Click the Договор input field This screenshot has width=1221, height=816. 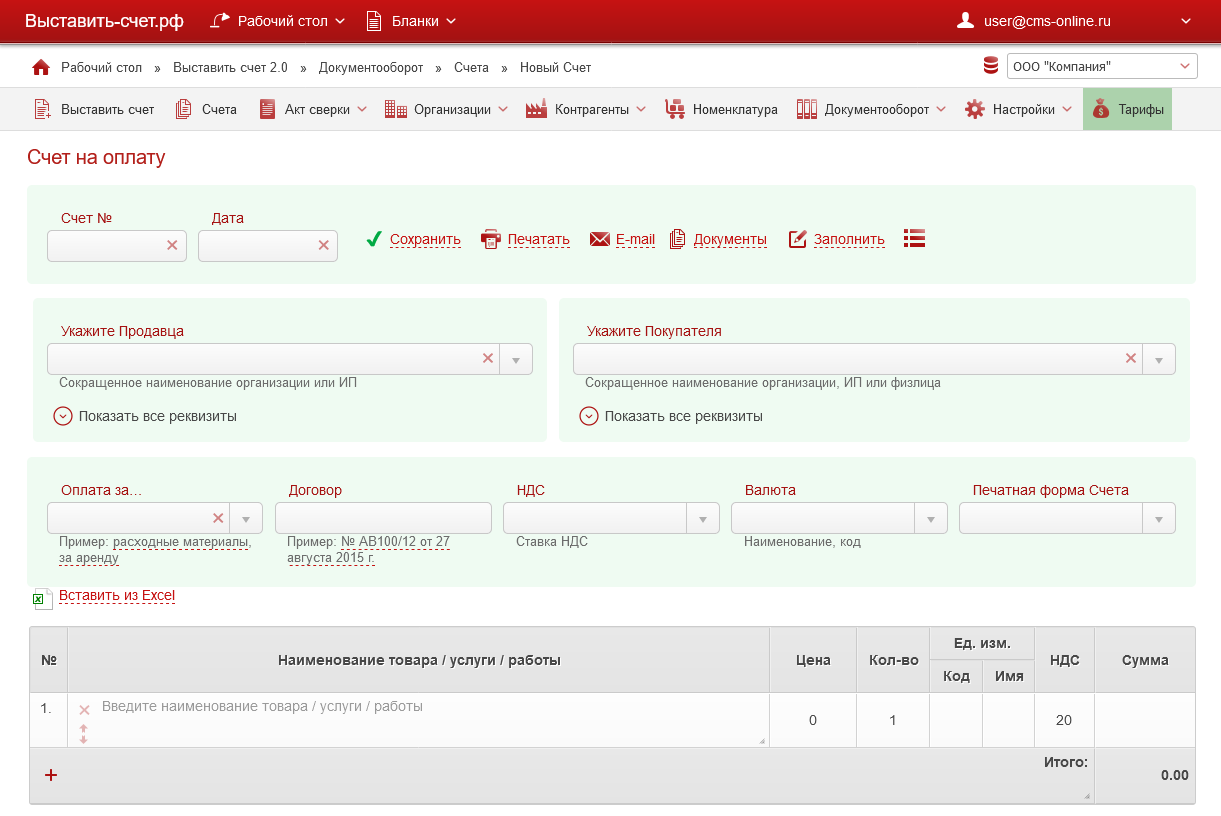point(383,518)
